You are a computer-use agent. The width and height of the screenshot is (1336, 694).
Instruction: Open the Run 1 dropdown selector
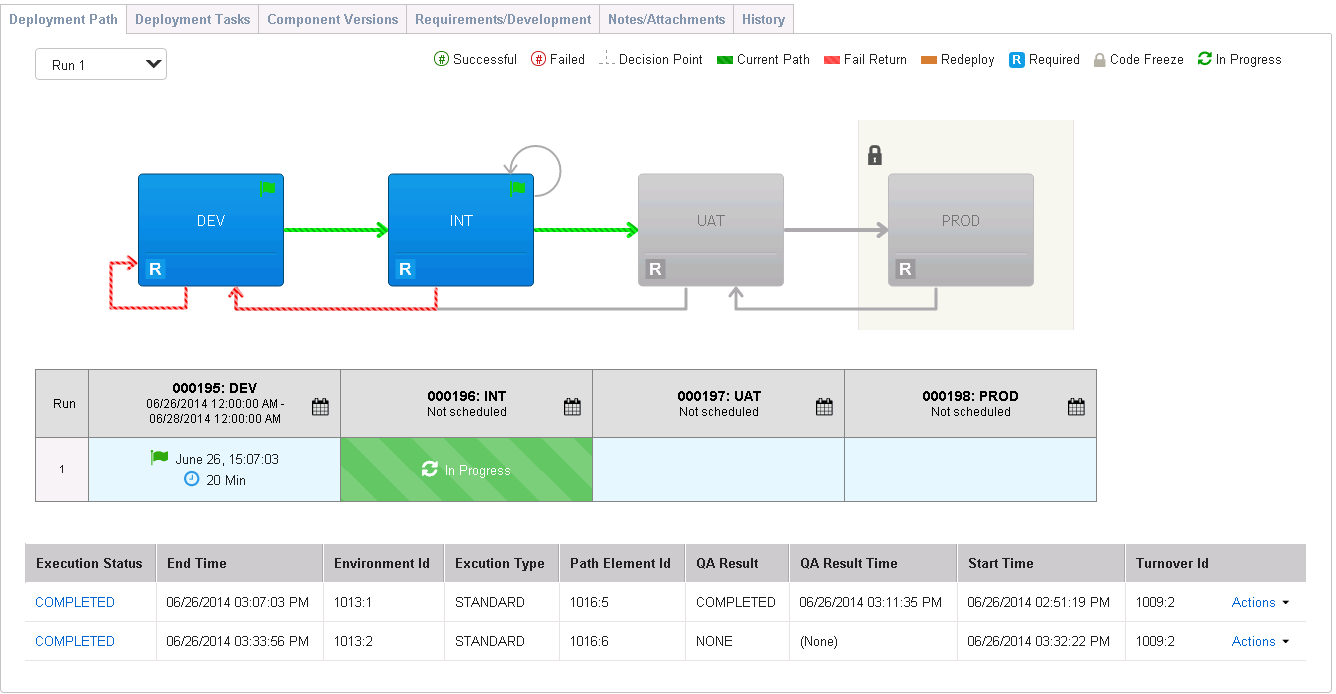point(101,65)
